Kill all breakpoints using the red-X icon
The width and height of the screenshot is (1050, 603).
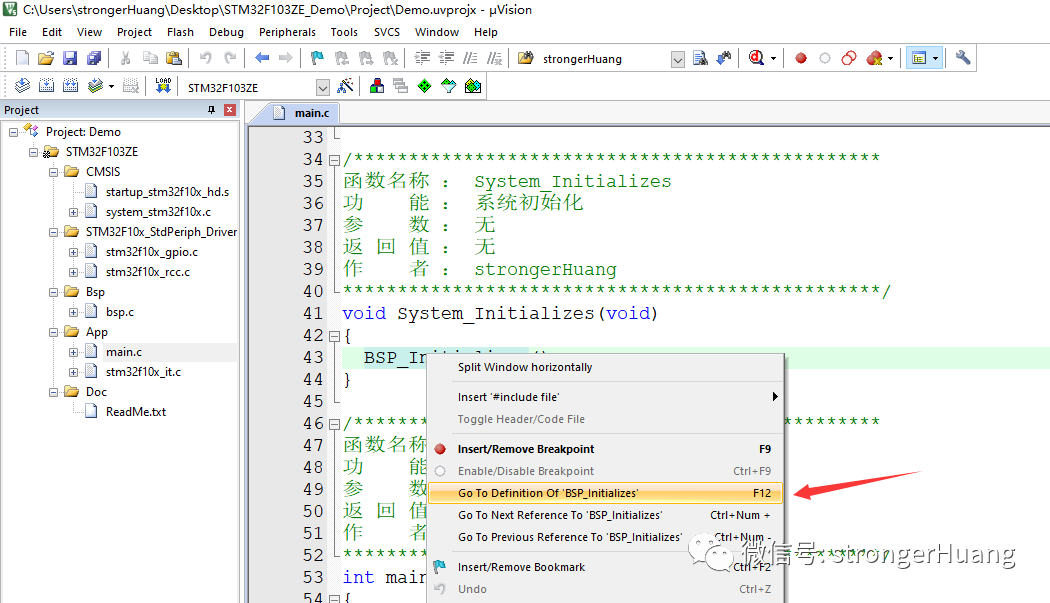874,58
